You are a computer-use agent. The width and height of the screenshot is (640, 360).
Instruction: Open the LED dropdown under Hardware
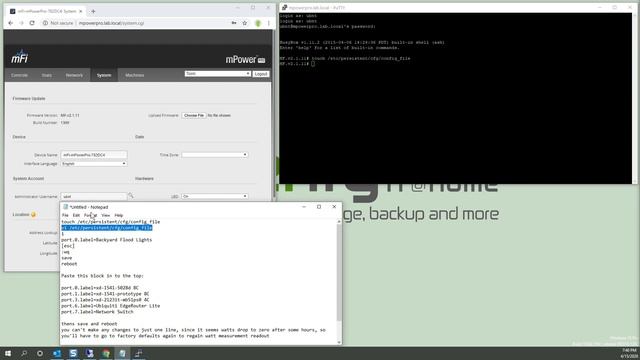[215, 196]
